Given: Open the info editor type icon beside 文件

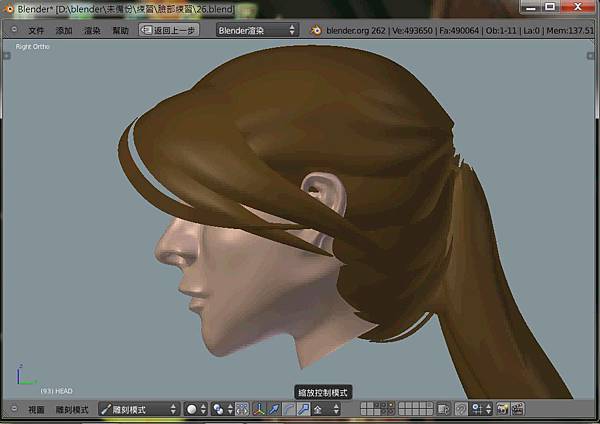Looking at the screenshot, I should pos(12,30).
